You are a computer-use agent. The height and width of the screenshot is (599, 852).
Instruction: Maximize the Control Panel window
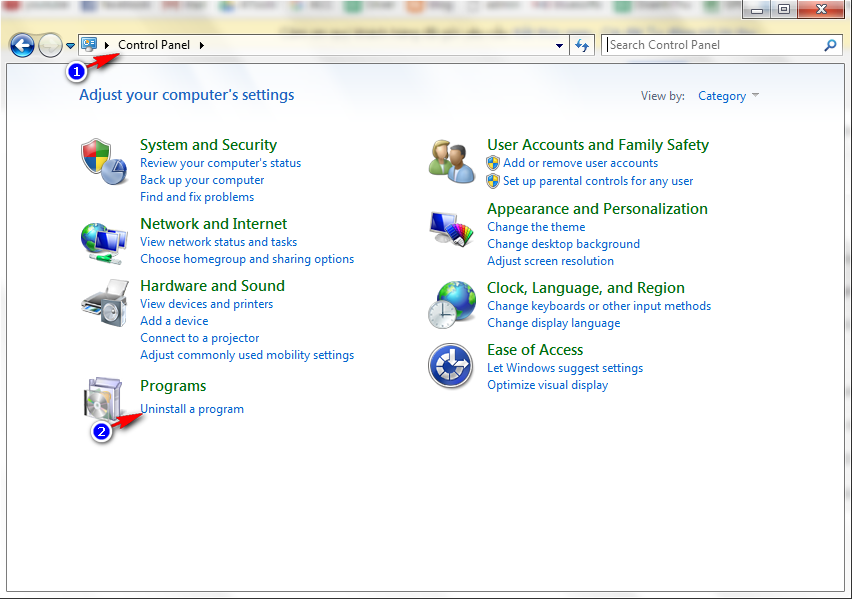coord(784,10)
